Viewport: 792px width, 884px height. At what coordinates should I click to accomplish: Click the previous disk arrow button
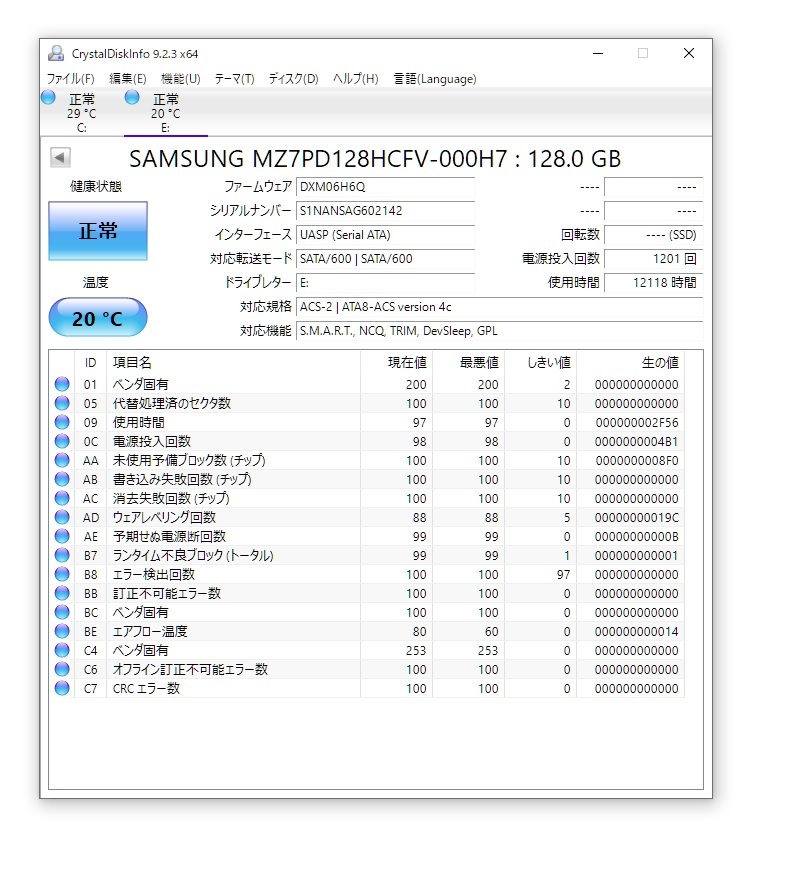pyautogui.click(x=60, y=157)
